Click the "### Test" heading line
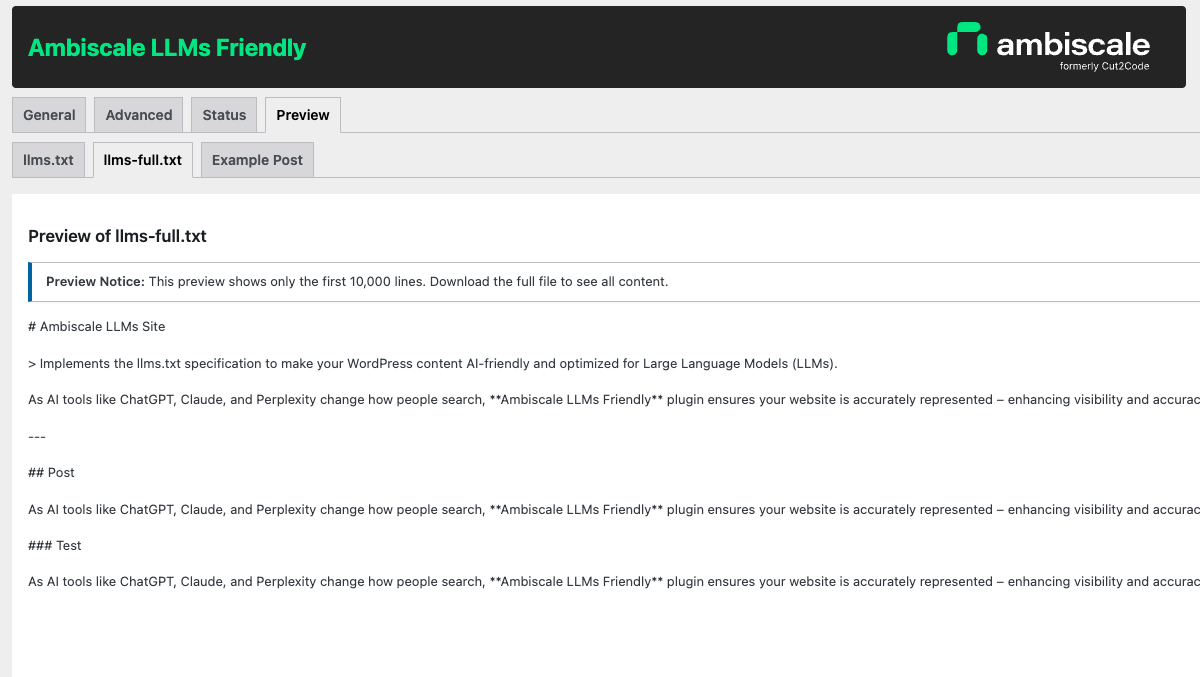 pyautogui.click(x=55, y=545)
